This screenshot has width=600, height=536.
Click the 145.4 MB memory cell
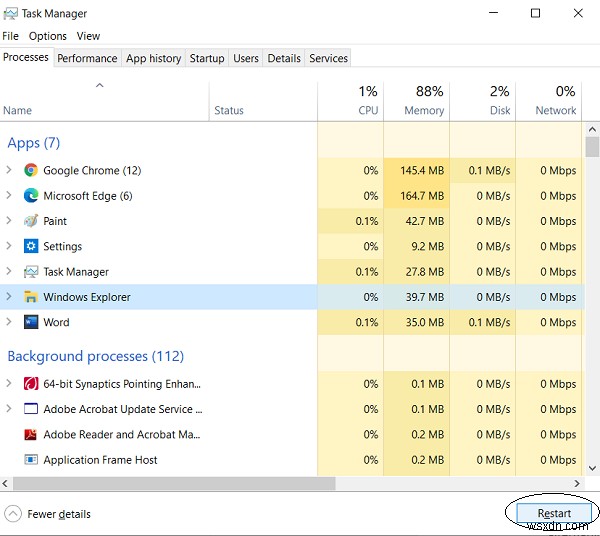(x=417, y=170)
